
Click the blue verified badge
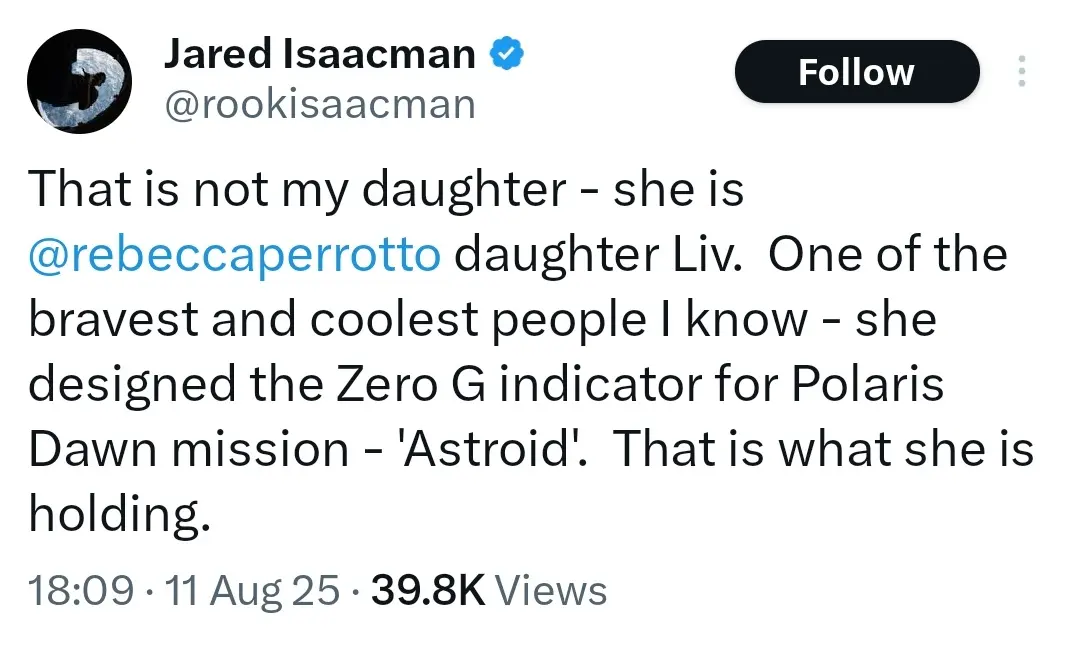point(505,55)
